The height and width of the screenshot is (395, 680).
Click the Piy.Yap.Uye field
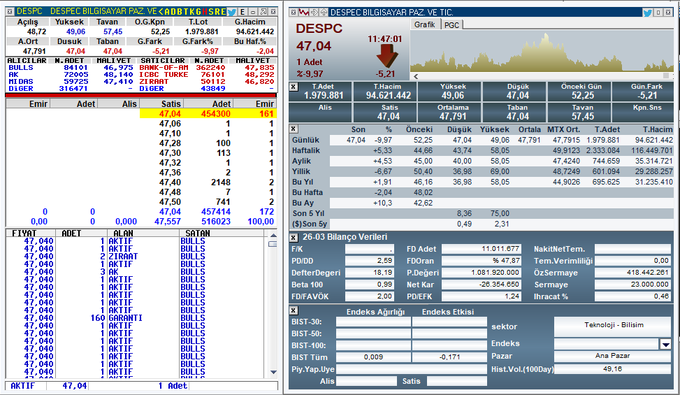(412, 369)
